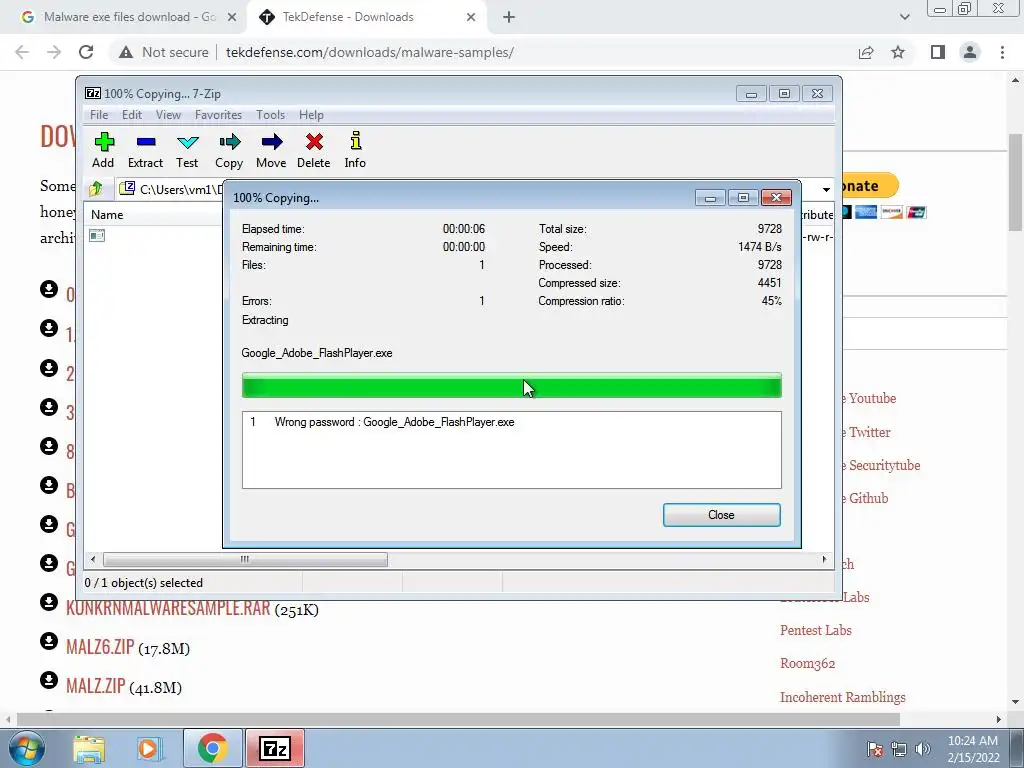The image size is (1024, 768).
Task: Click the taskbar clock showing 10:24 AM
Action: pos(973,749)
